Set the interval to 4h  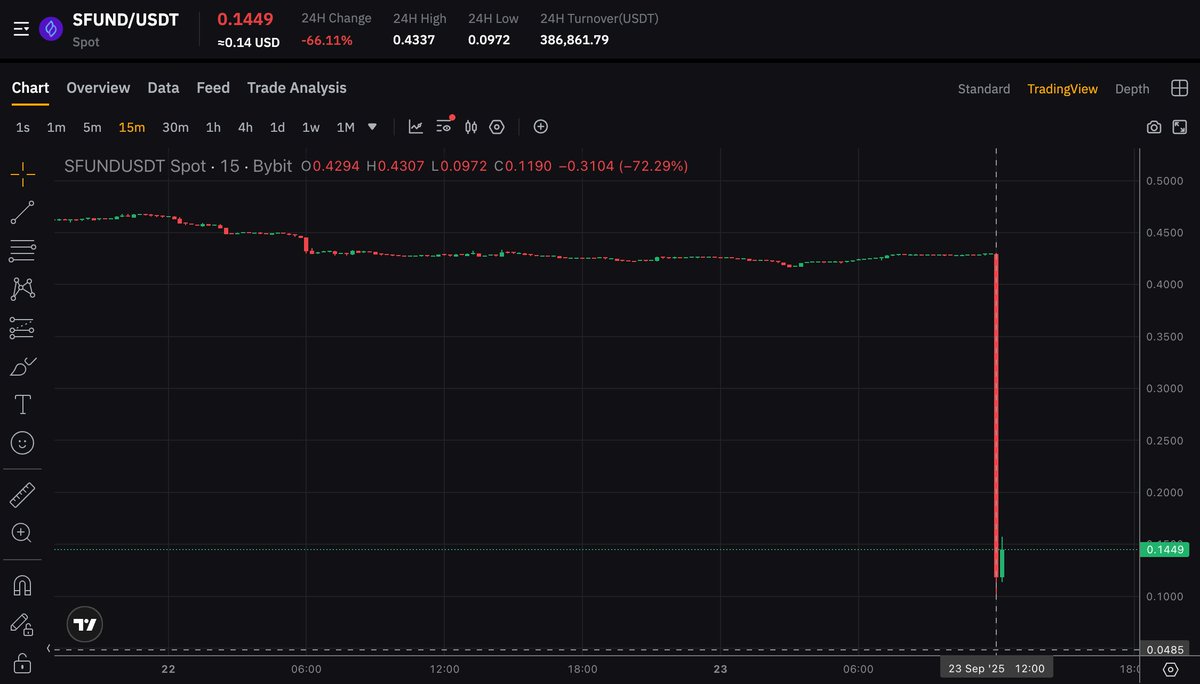(x=245, y=127)
